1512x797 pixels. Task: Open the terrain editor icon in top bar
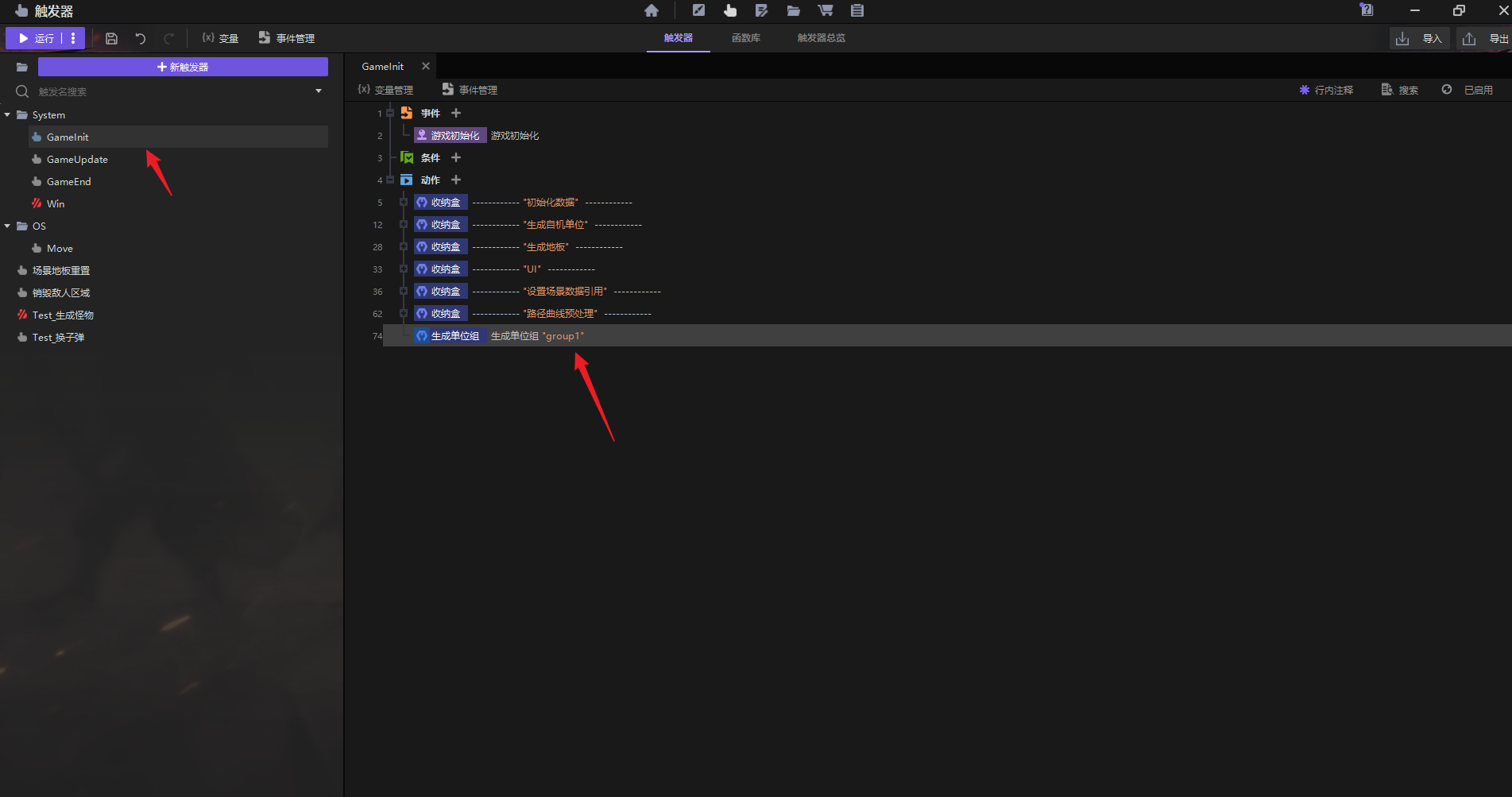[698, 10]
